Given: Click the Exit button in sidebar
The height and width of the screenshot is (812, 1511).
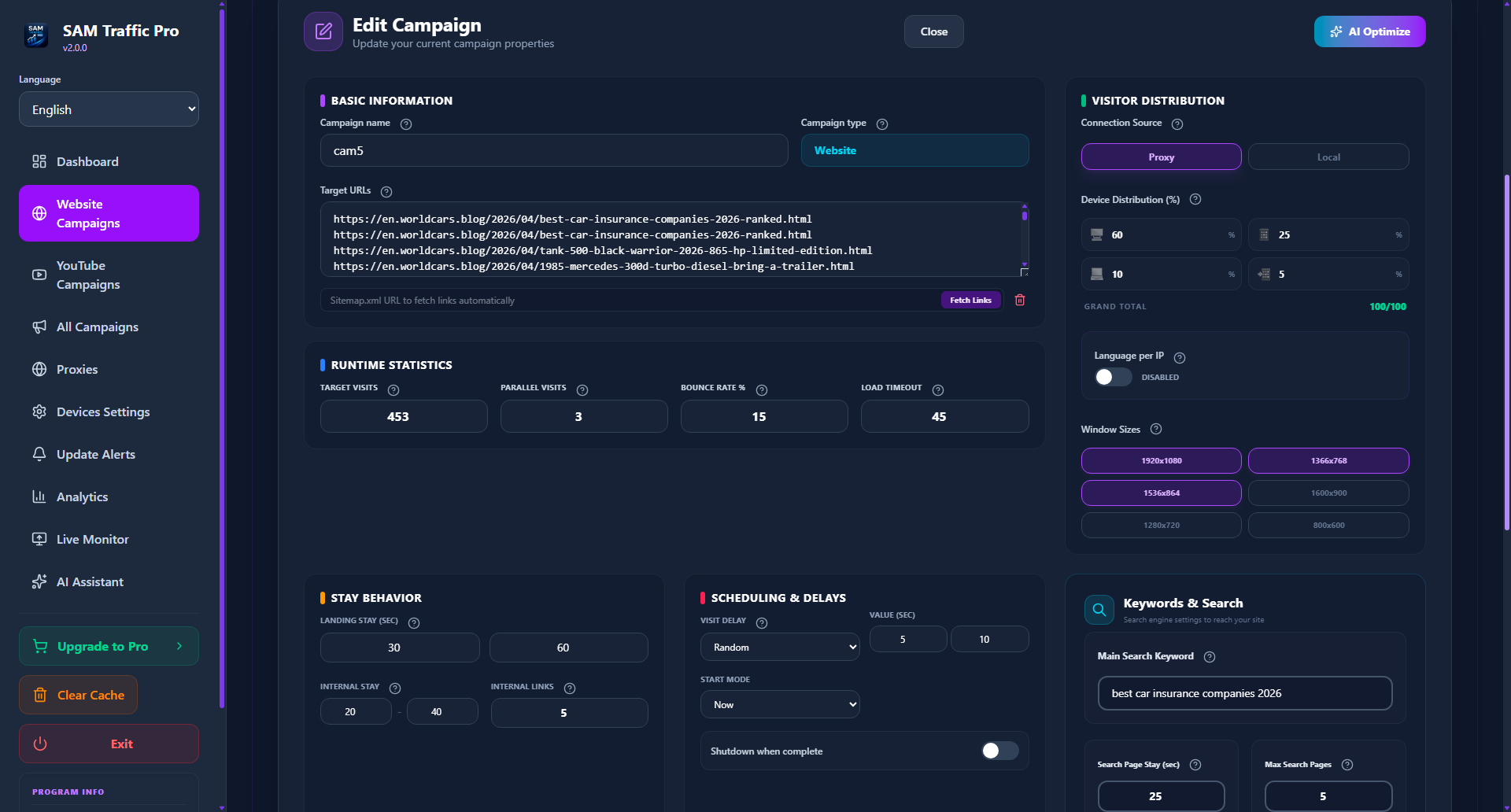Looking at the screenshot, I should (x=109, y=744).
